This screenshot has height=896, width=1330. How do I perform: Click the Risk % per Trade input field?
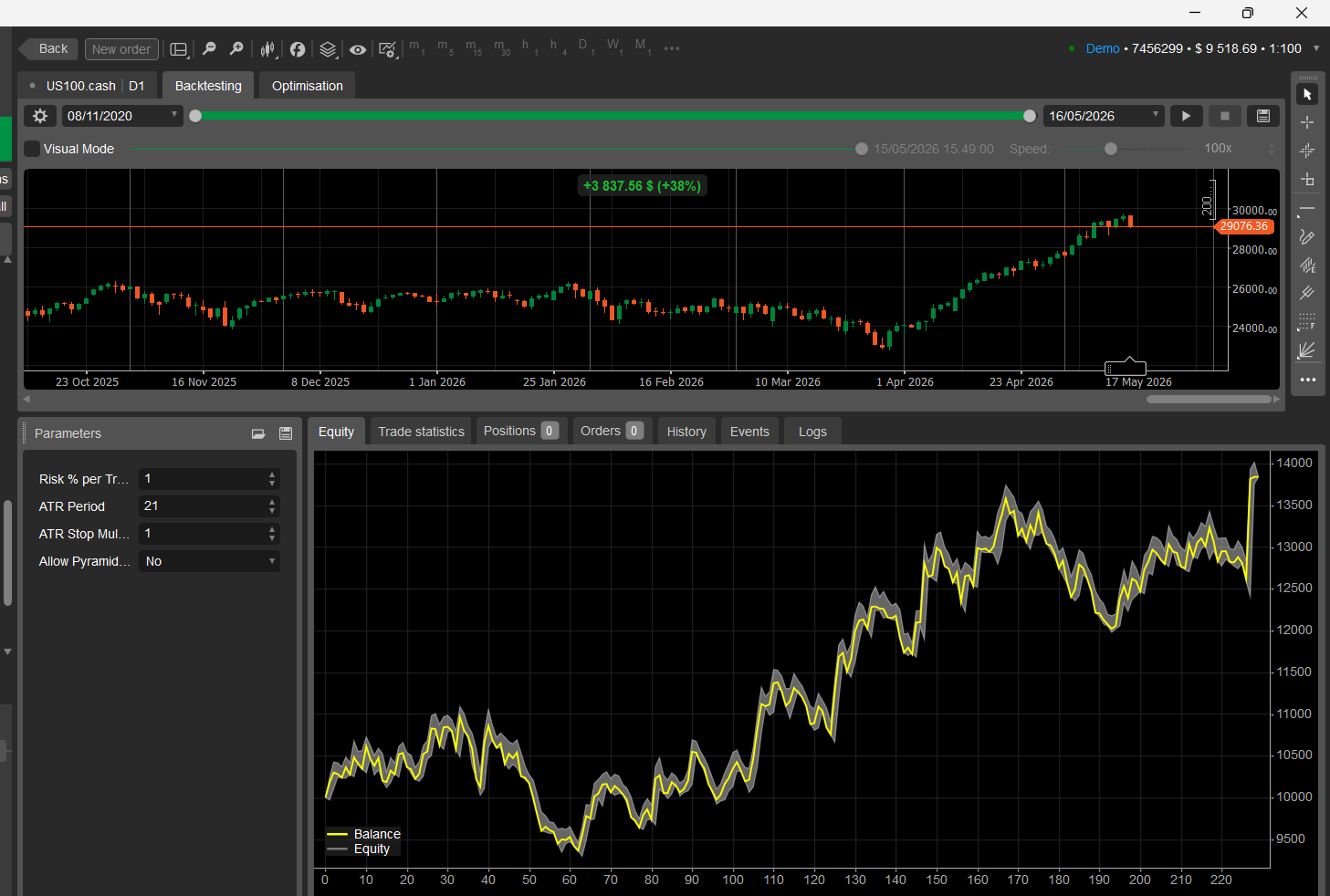[x=209, y=479]
